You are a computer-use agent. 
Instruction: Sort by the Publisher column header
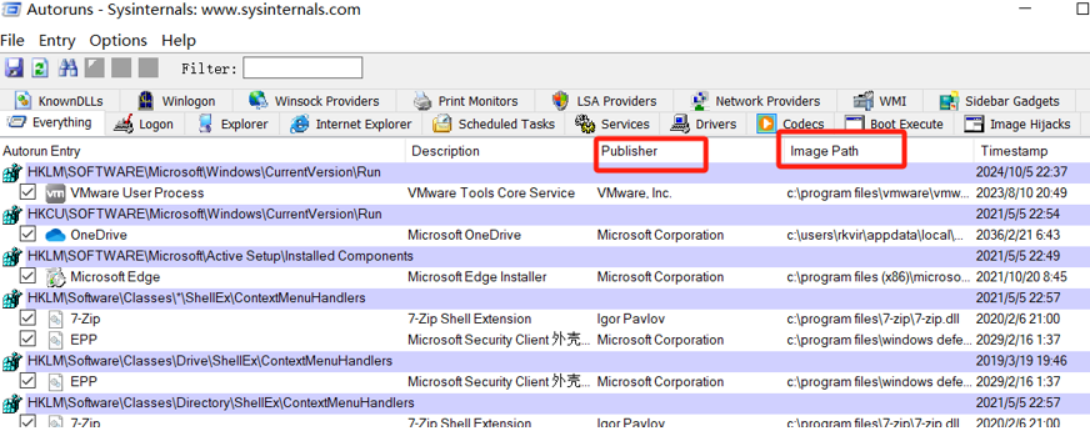[688, 151]
